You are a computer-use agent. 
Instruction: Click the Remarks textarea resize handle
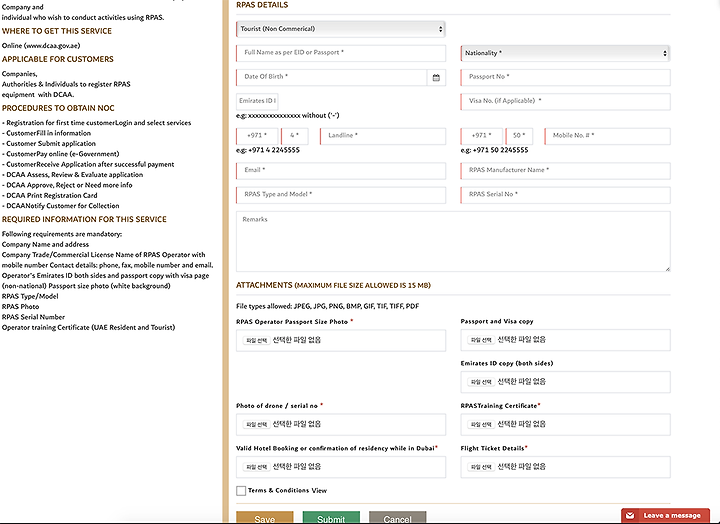pyautogui.click(x=667, y=269)
